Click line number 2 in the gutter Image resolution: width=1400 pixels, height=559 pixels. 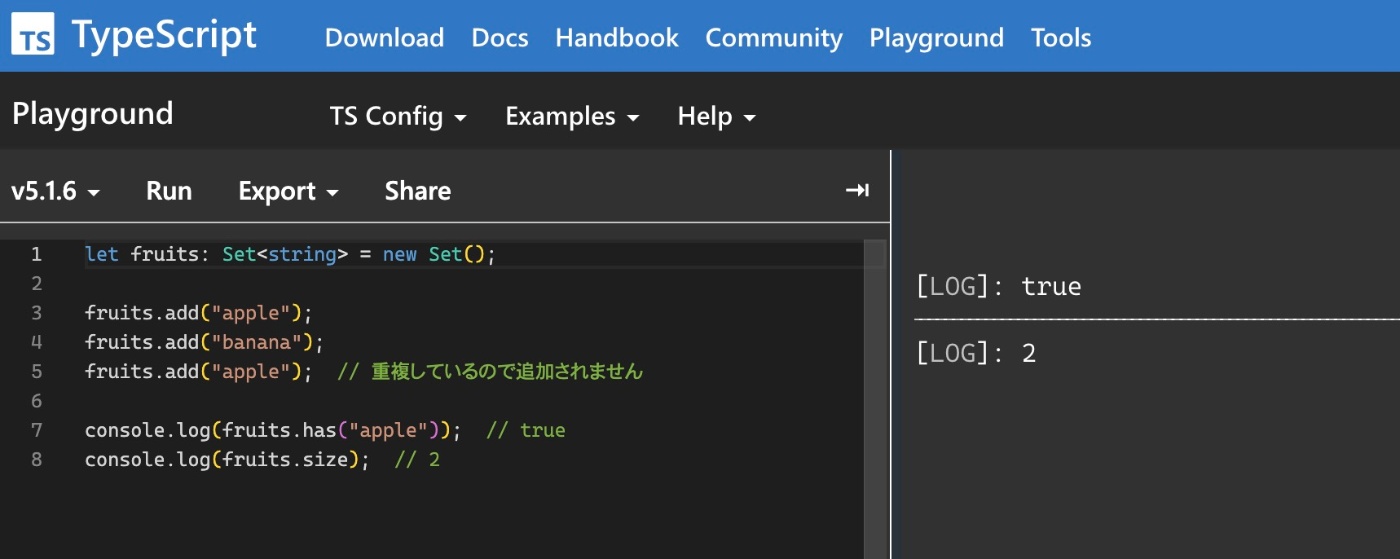point(36,283)
